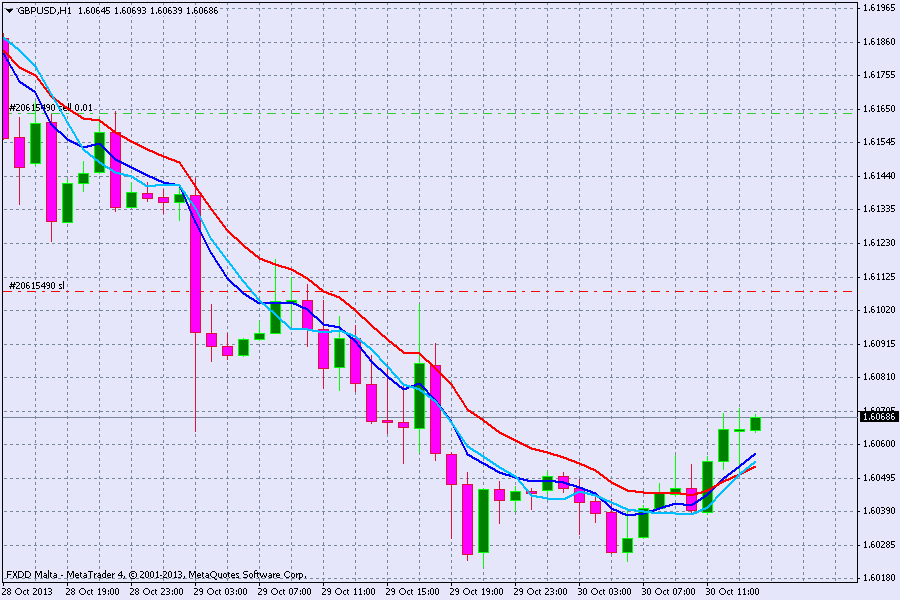The image size is (900, 600).
Task: Click the 29 Oct 03:00 time label
Action: pos(220,592)
